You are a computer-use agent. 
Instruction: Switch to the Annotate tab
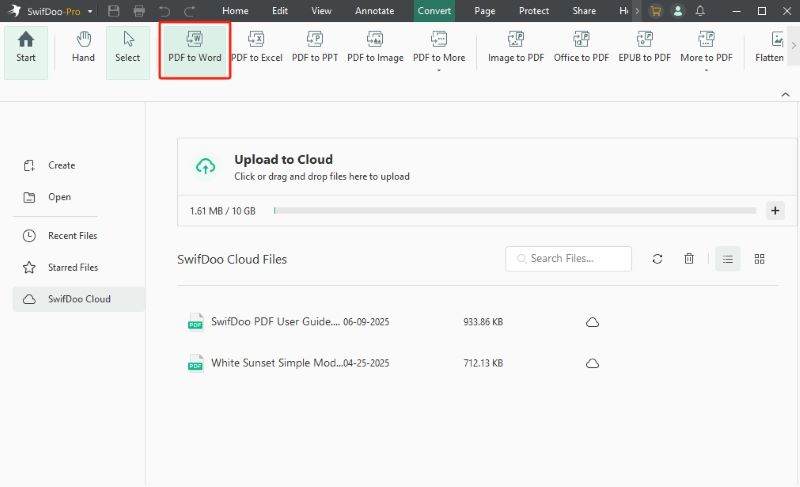[x=374, y=11]
